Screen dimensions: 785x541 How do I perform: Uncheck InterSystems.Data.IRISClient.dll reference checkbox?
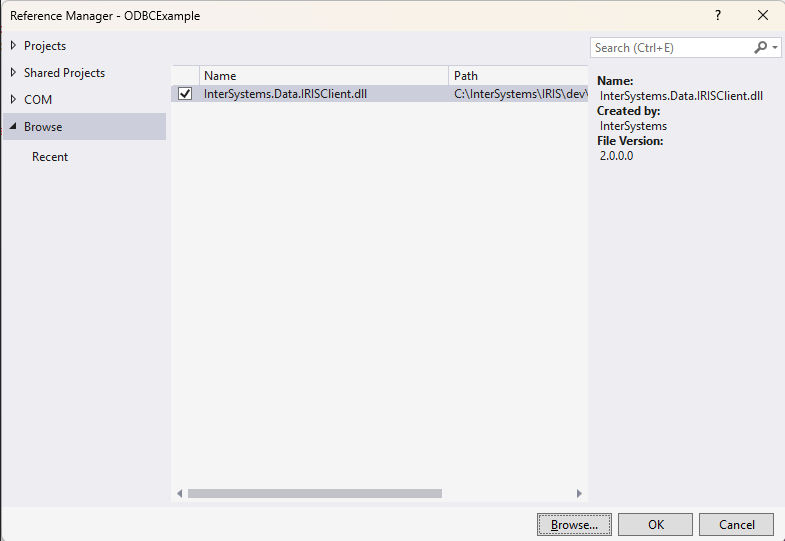(x=185, y=94)
